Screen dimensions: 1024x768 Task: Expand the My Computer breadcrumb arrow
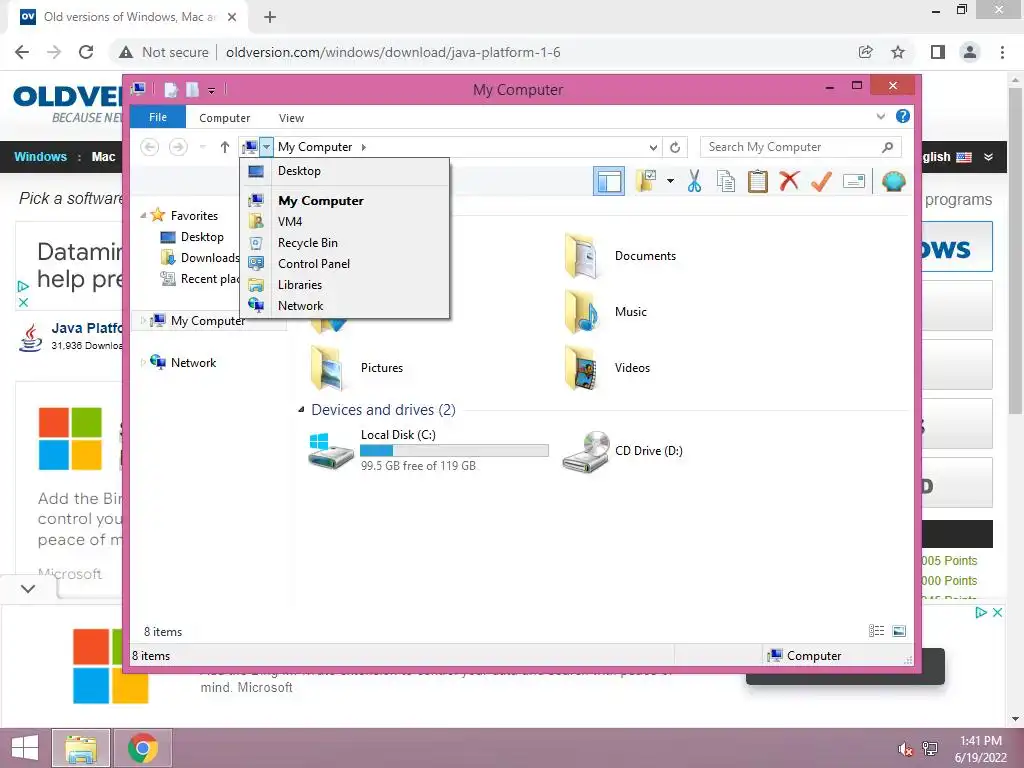pos(364,147)
